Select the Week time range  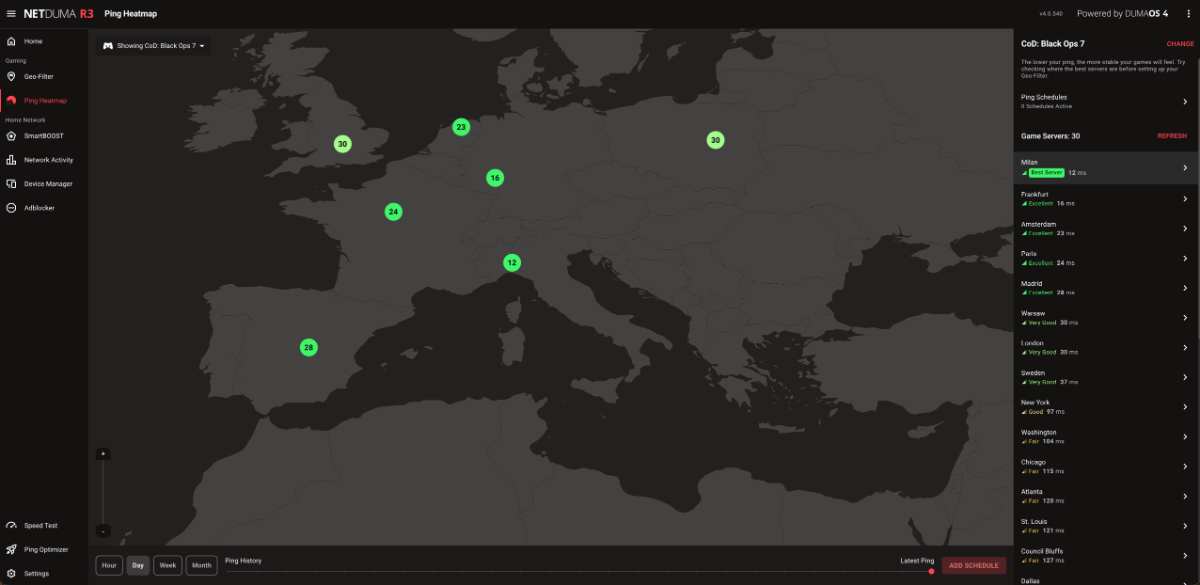point(168,566)
